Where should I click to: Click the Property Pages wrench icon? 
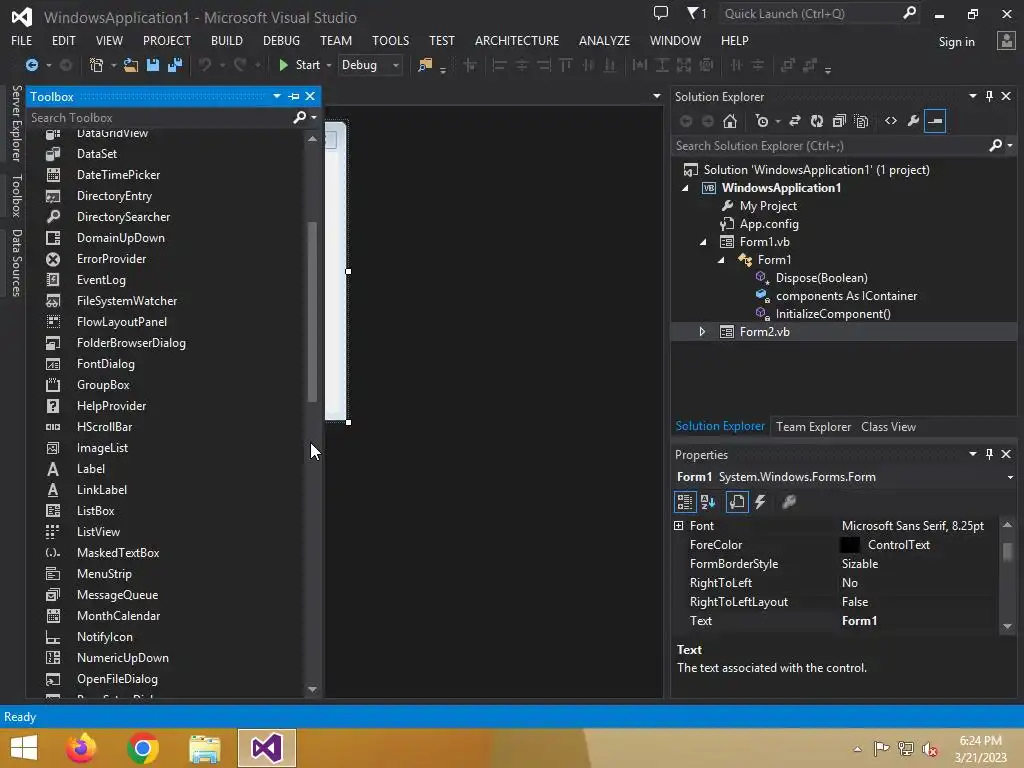[x=789, y=502]
